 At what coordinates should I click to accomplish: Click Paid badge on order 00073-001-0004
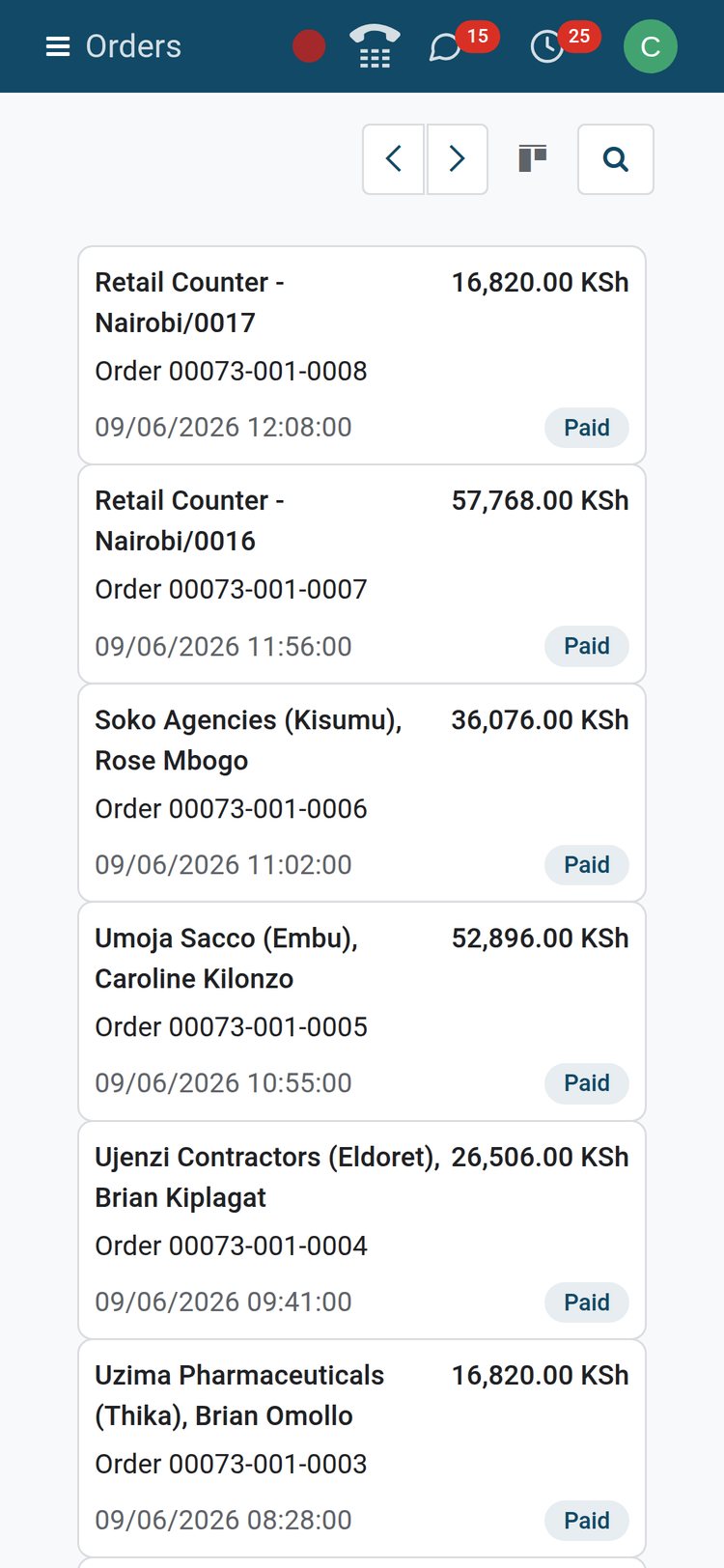(x=587, y=1302)
